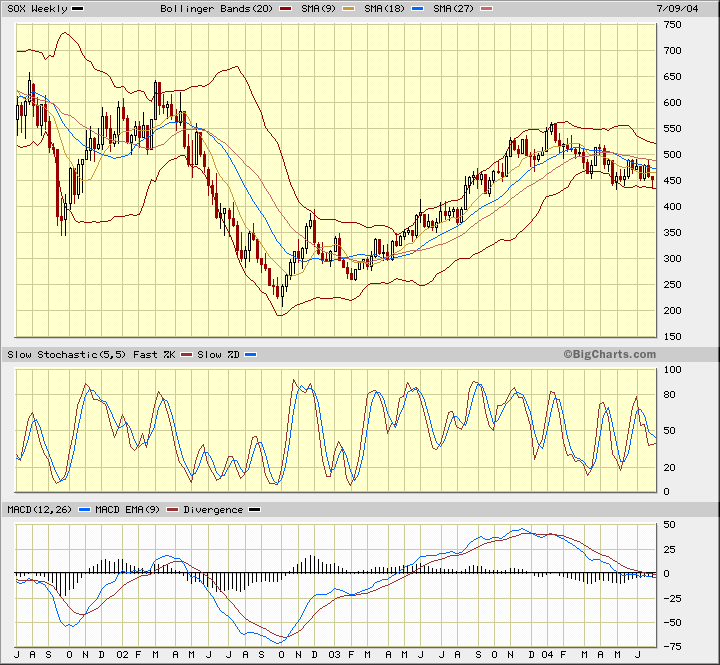Click the orange SMA(9) legend swatch
Image resolution: width=720 pixels, height=665 pixels.
click(349, 9)
